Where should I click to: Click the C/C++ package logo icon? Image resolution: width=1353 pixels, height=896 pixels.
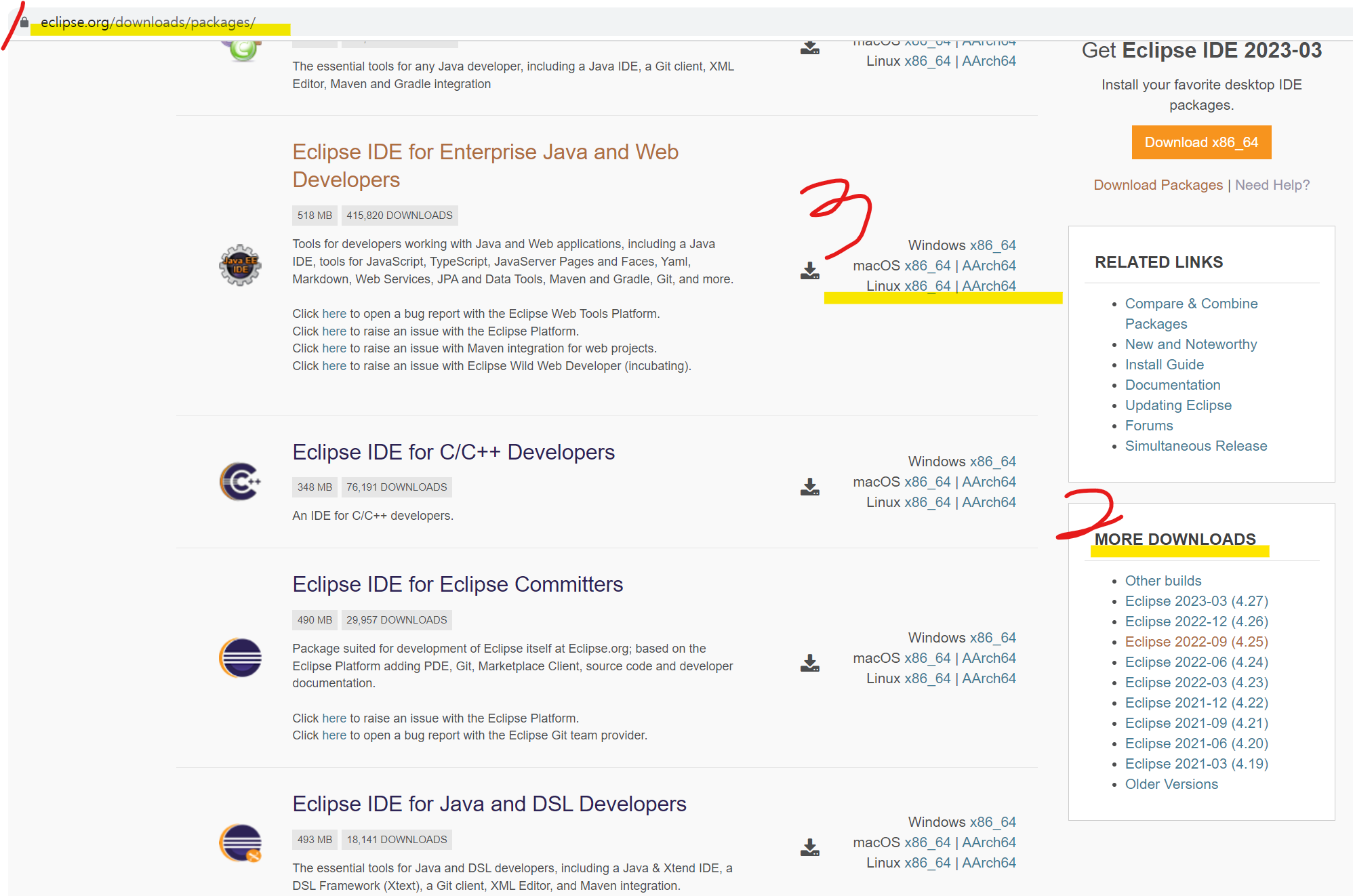point(240,482)
